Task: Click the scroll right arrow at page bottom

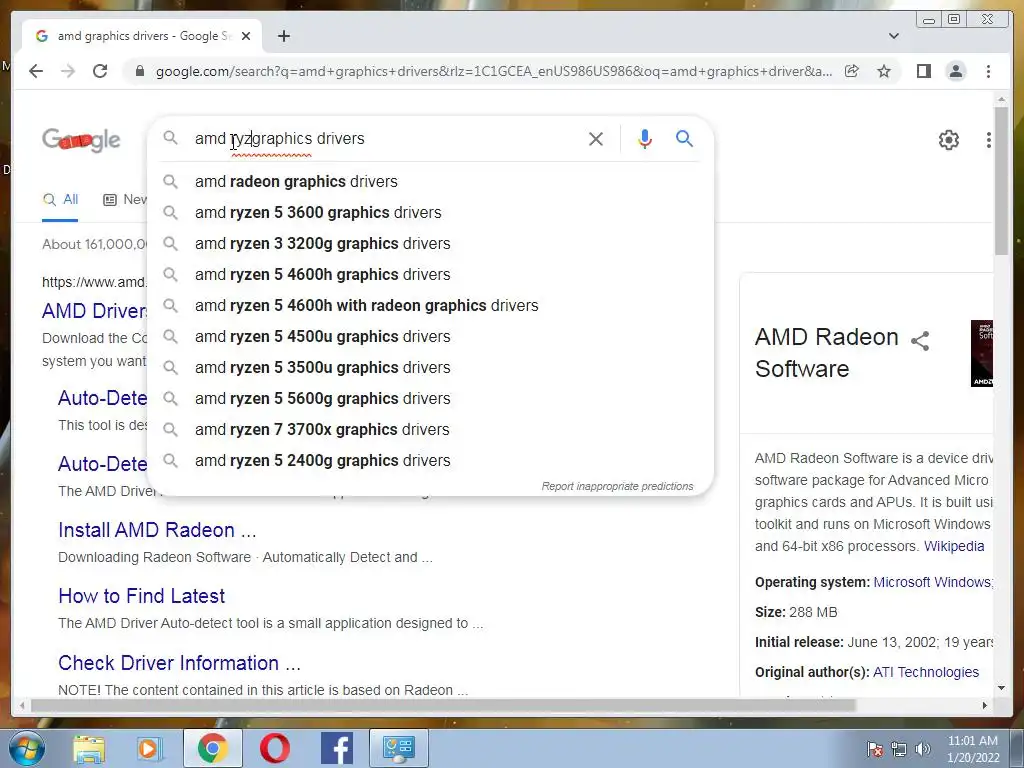Action: pos(985,705)
